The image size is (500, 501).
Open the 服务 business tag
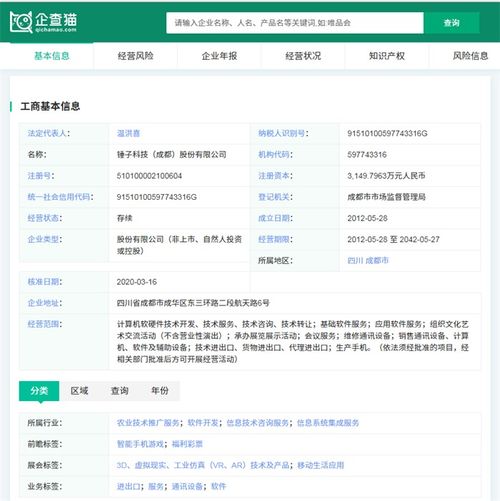pyautogui.click(x=156, y=486)
